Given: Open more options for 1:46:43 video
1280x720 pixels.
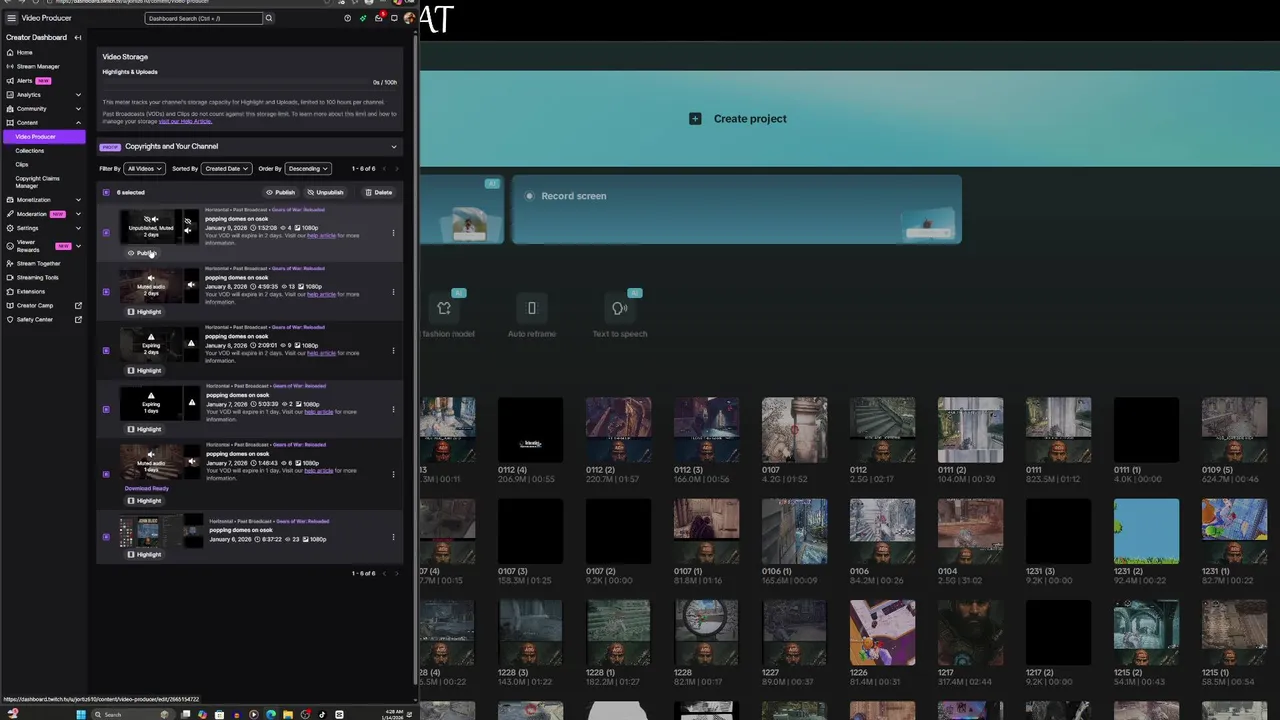Looking at the screenshot, I should tap(393, 474).
